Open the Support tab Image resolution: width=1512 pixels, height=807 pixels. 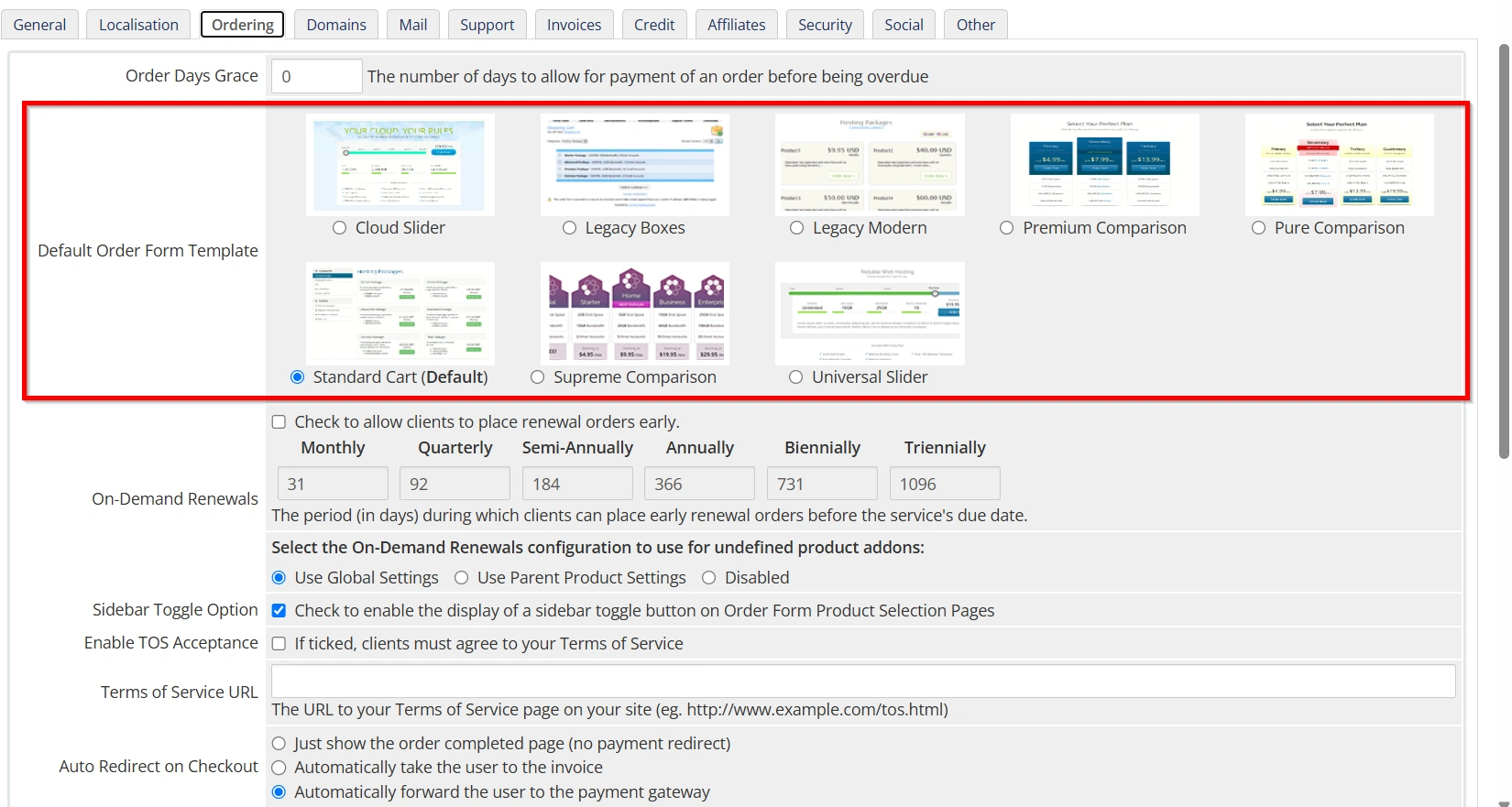click(x=488, y=25)
